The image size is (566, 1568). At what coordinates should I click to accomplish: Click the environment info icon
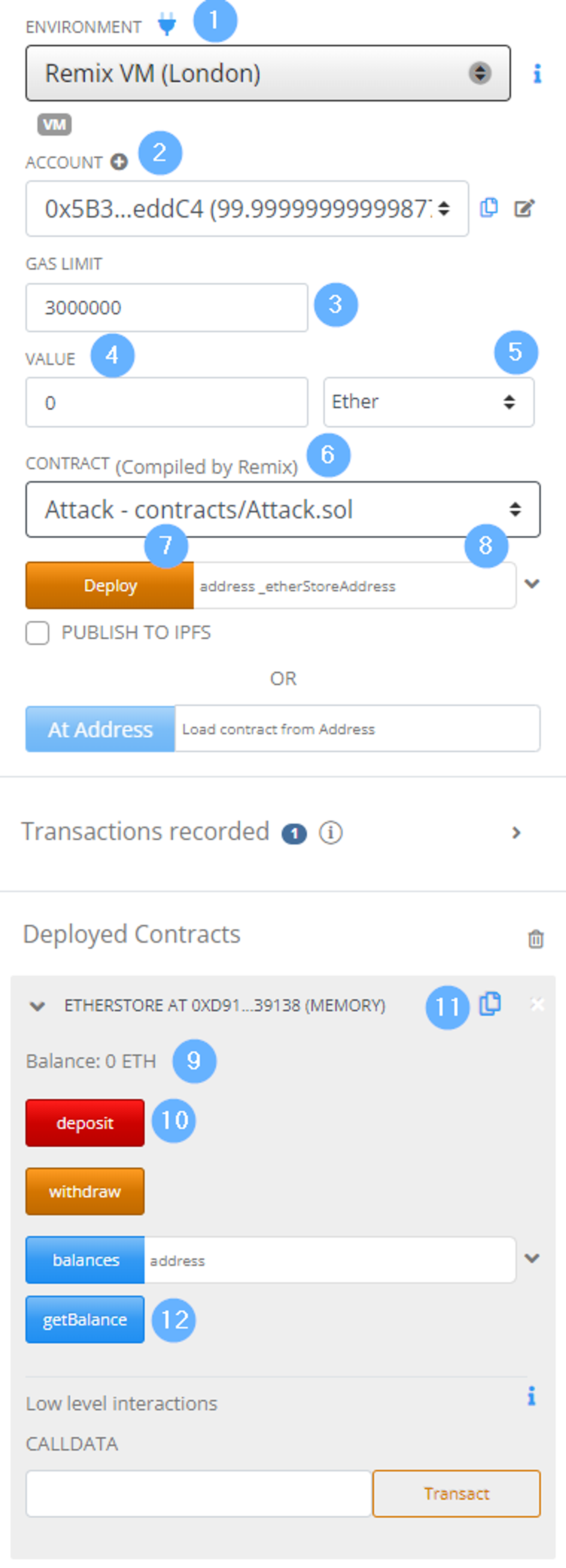(537, 74)
